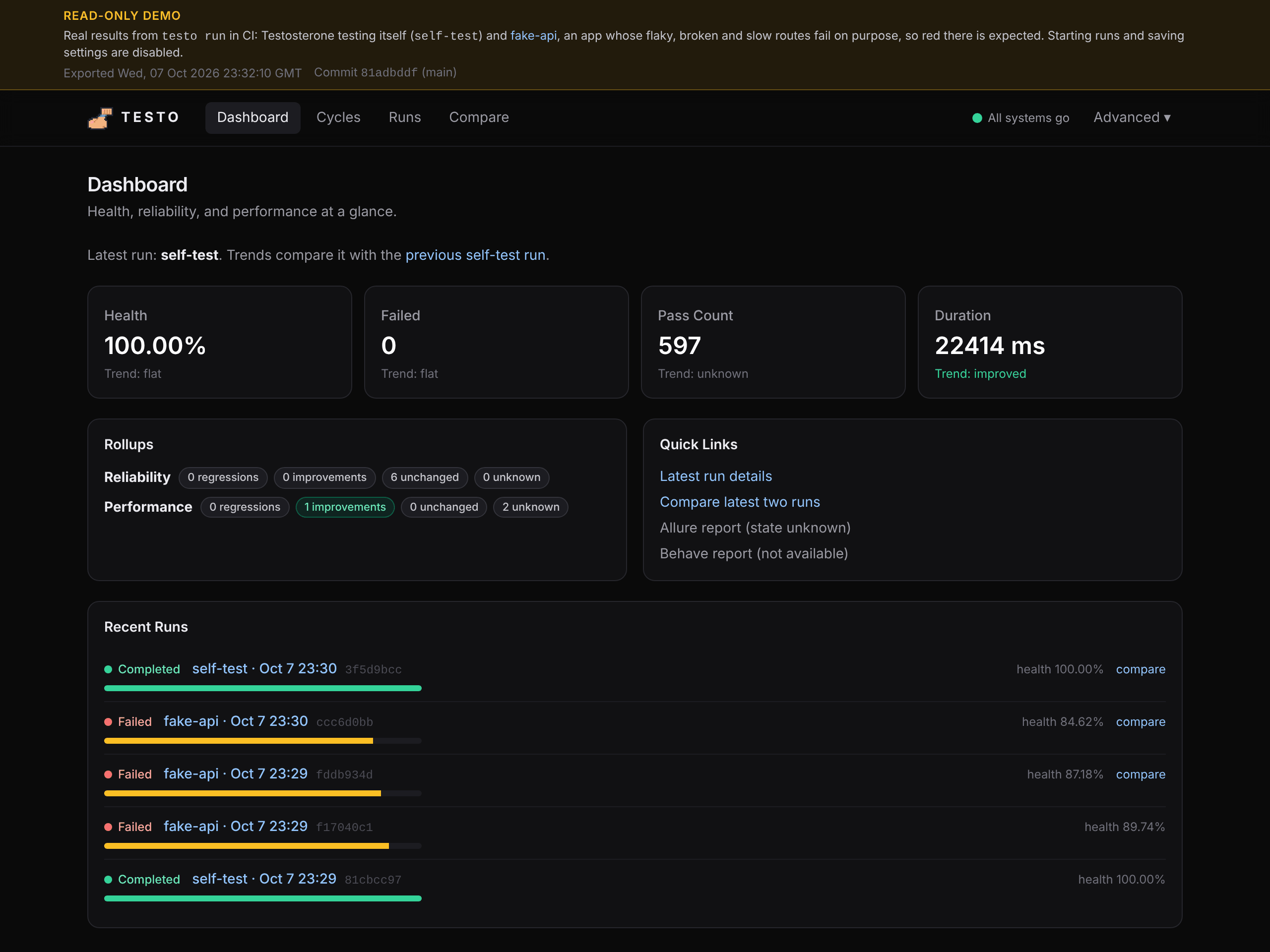Click the Reliability 0 unknown pill
This screenshot has width=1270, height=952.
[x=511, y=477]
